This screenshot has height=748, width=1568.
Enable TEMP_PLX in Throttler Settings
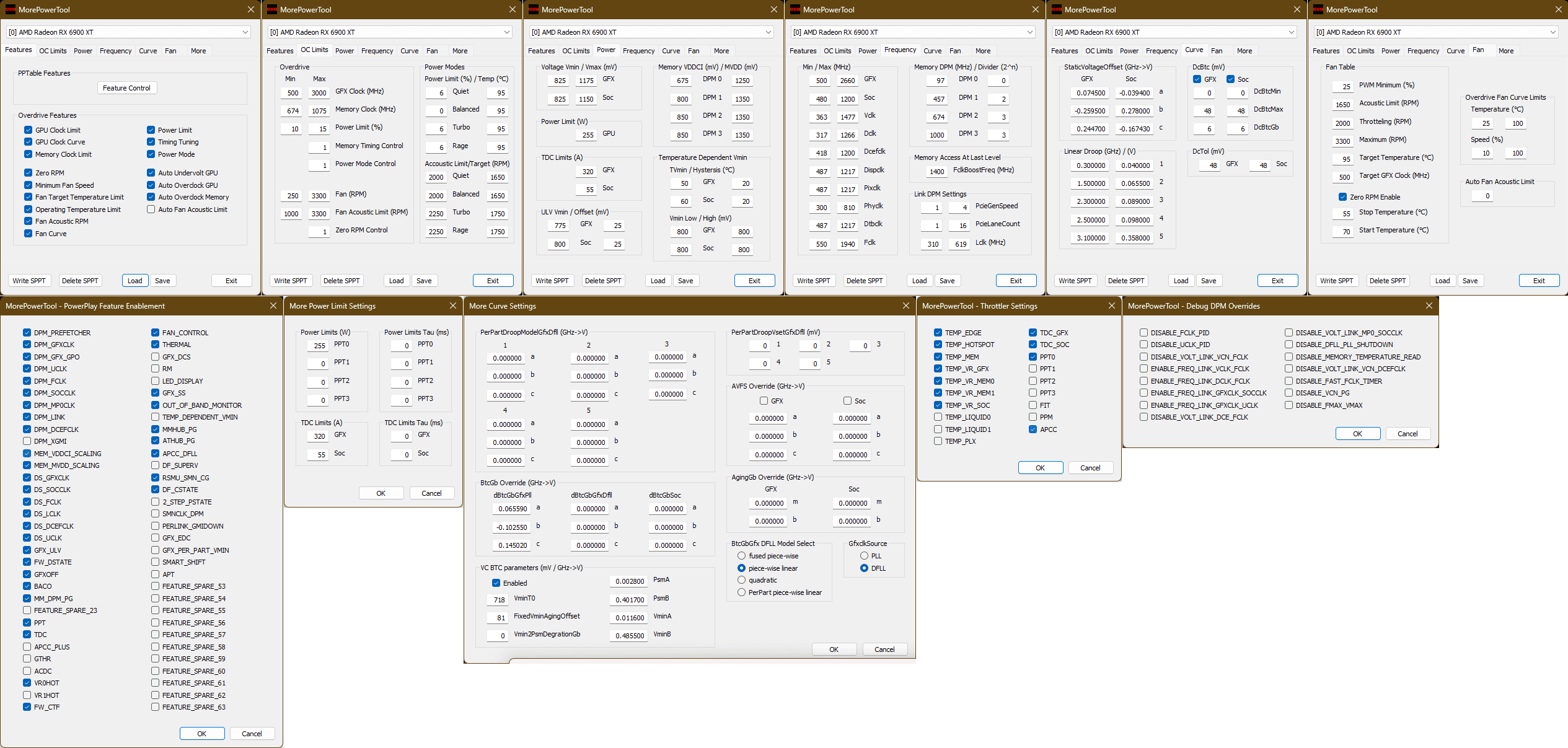click(938, 441)
